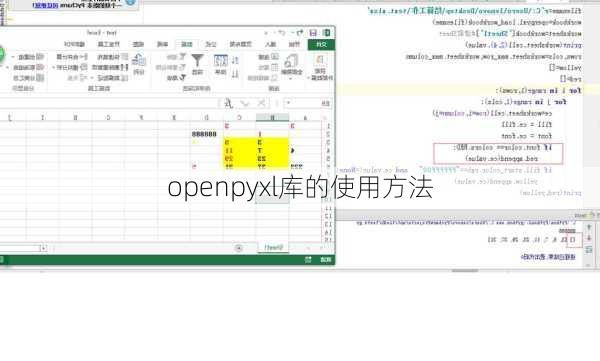Click the Flash Fill (快速填充) button
The image size is (600, 361).
click(x=112, y=57)
